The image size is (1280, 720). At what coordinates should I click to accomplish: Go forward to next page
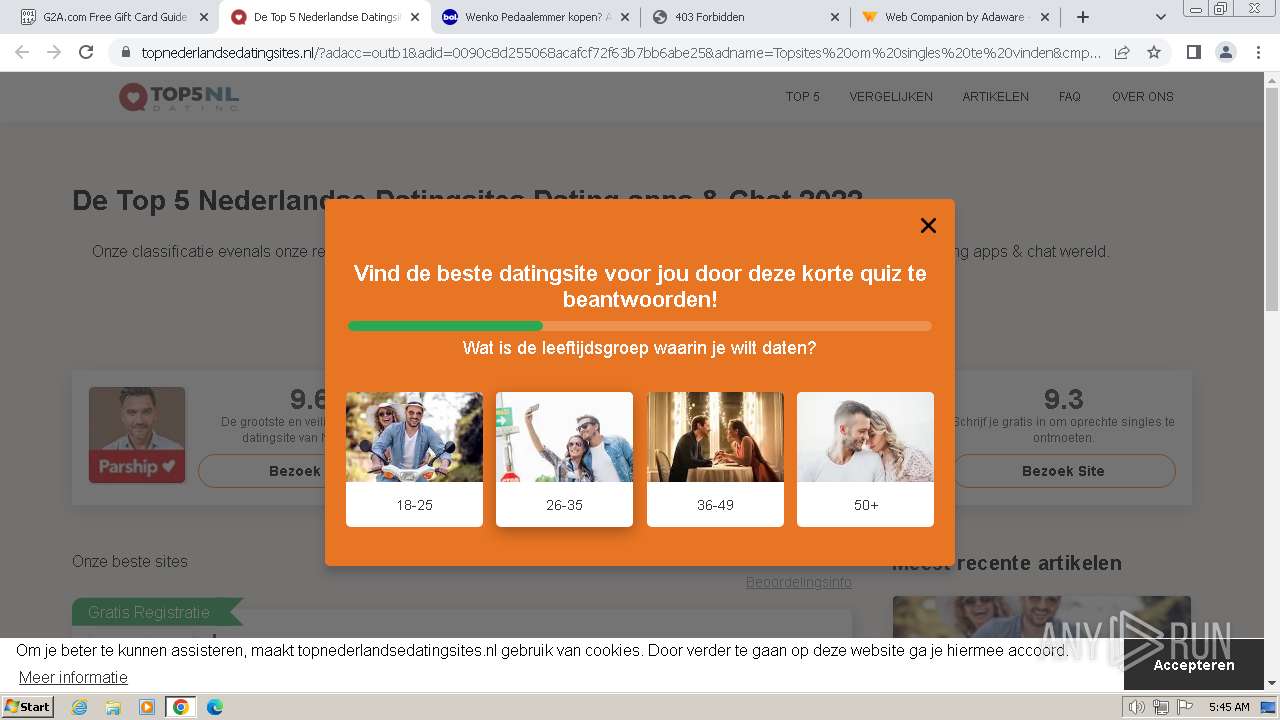tap(54, 52)
